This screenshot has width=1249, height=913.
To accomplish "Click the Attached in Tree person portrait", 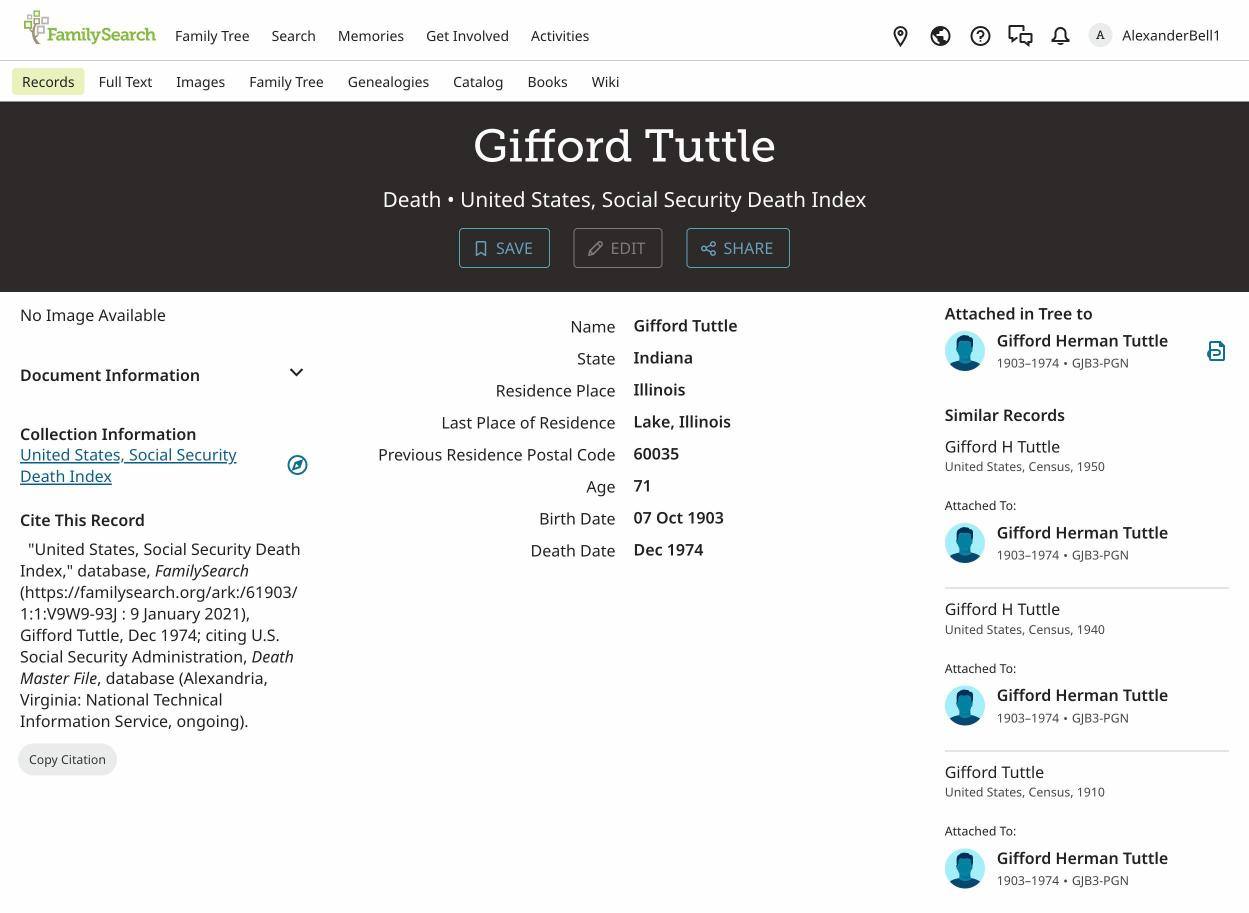I will (x=965, y=351).
